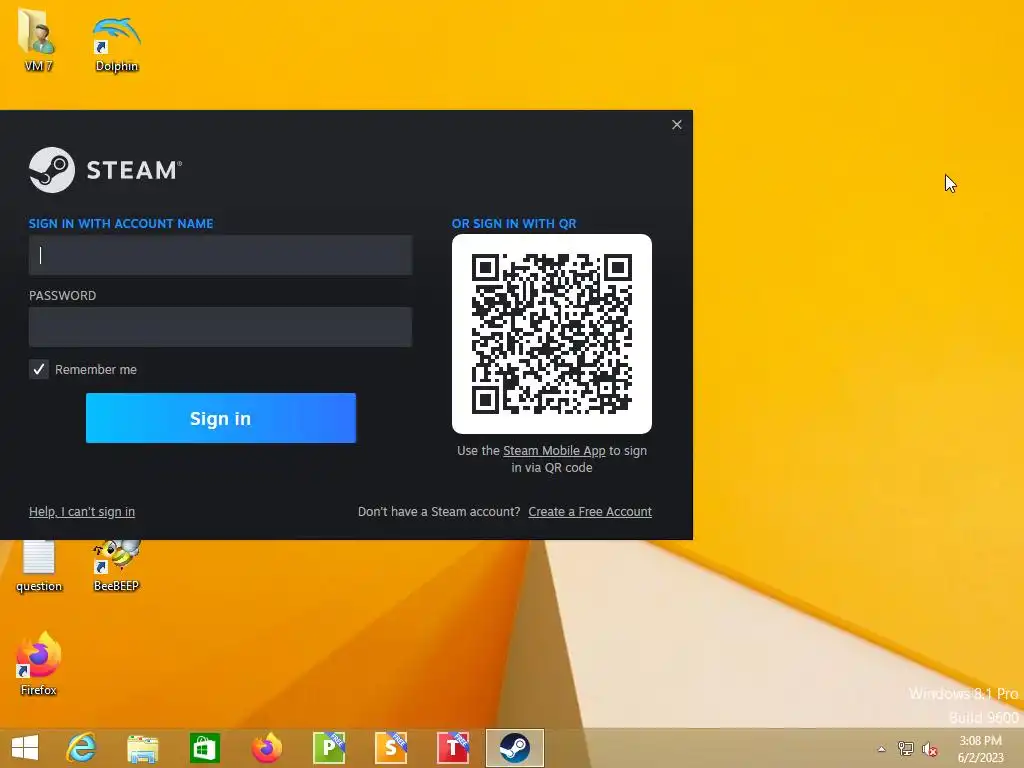This screenshot has height=768, width=1024.
Task: Click the QR code sign-in image
Action: coord(552,334)
